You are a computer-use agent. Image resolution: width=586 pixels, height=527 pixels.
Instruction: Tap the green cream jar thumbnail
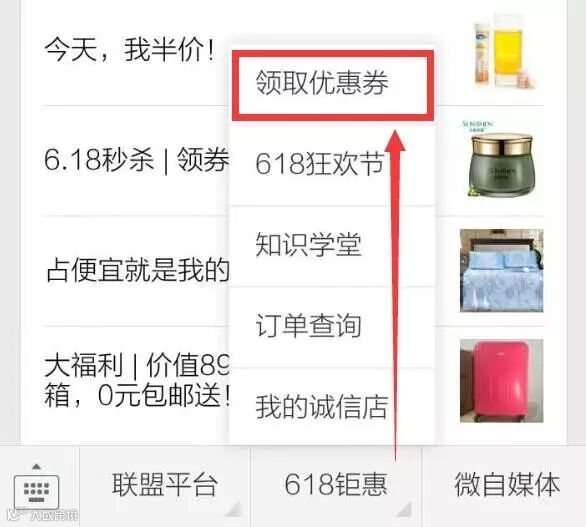[x=501, y=160]
